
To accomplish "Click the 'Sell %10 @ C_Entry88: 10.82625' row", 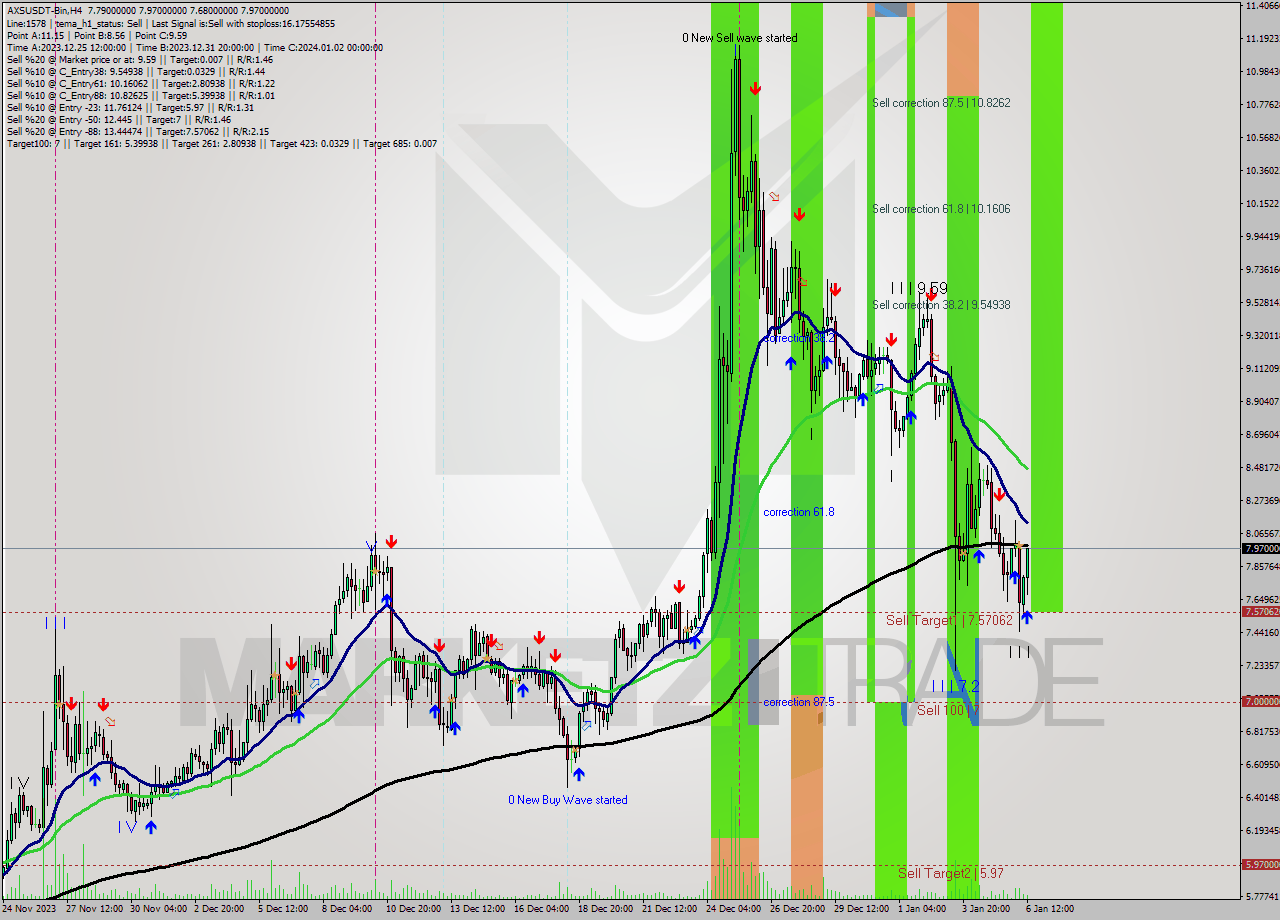I will pos(139,95).
